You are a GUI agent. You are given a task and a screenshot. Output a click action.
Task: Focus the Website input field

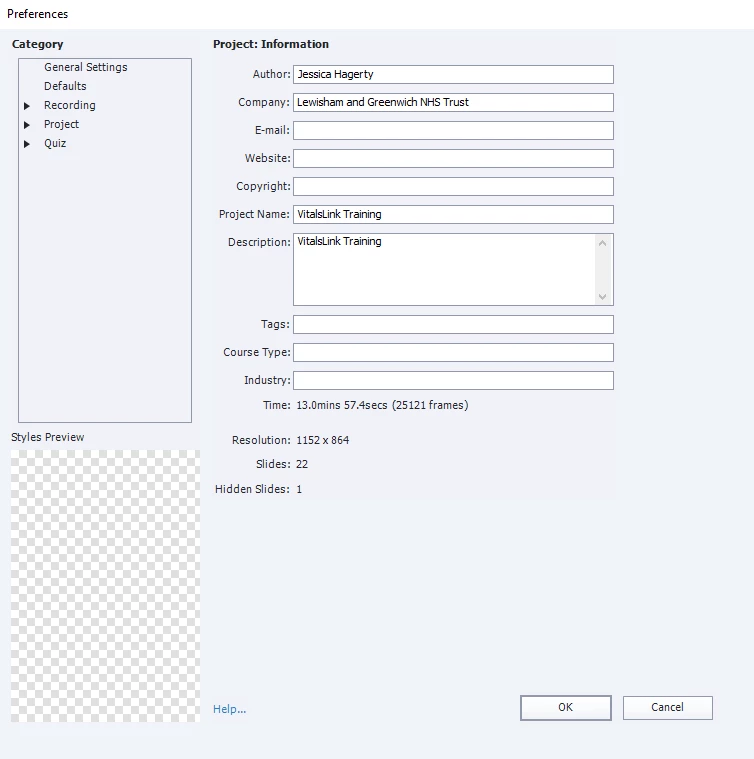(453, 159)
